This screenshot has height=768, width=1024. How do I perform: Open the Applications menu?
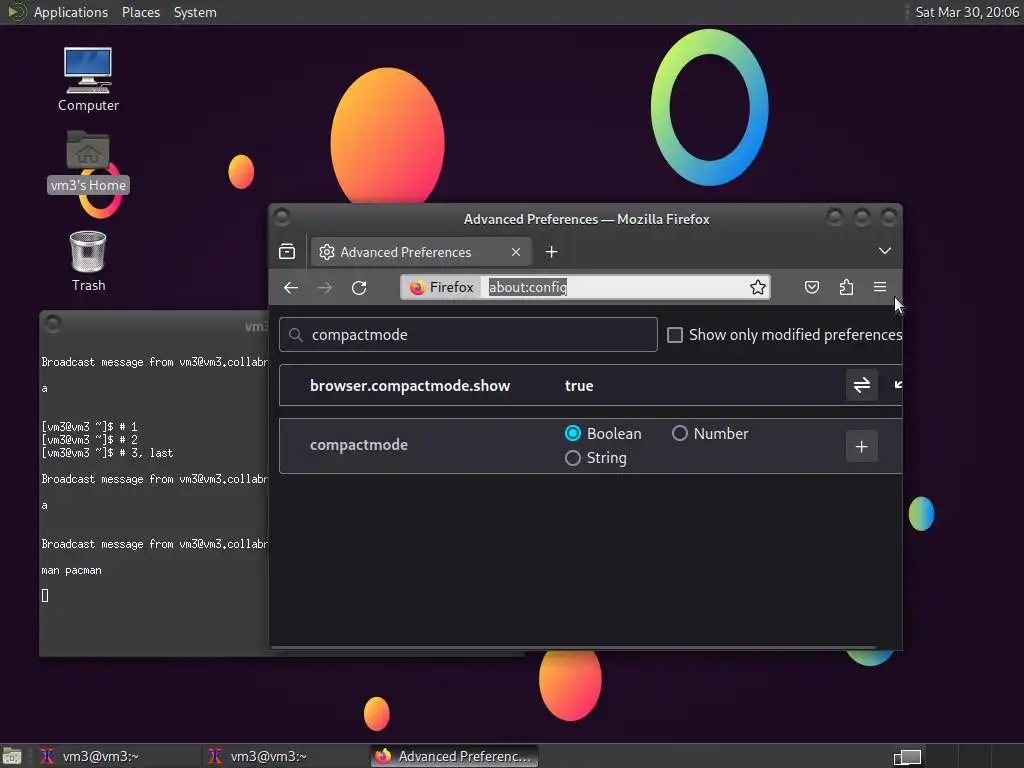point(71,12)
